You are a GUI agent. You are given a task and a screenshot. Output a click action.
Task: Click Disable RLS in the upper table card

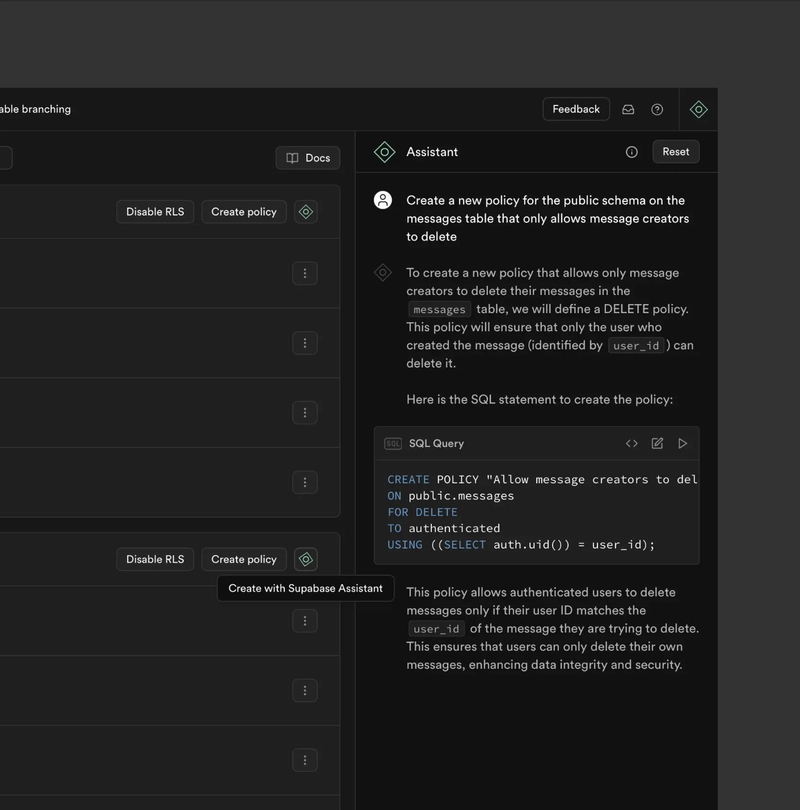(x=155, y=212)
